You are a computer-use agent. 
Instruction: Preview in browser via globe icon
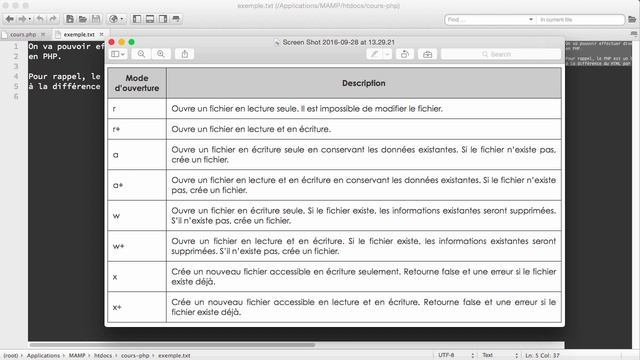[x=114, y=19]
